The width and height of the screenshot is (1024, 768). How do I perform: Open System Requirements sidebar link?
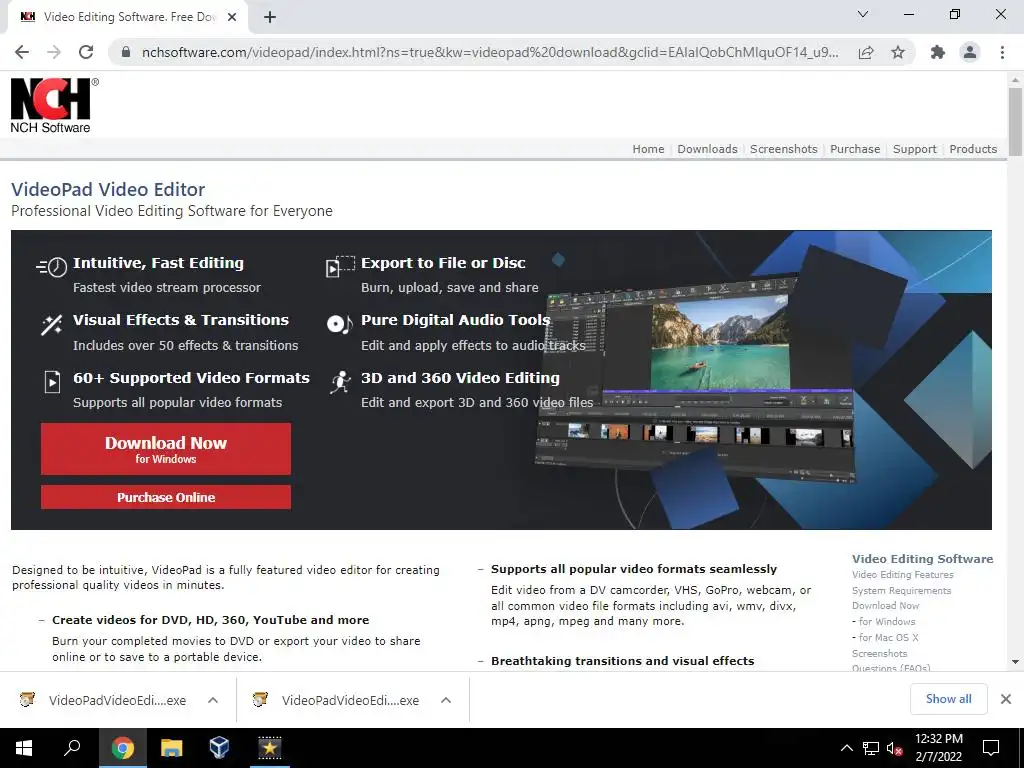tap(901, 590)
